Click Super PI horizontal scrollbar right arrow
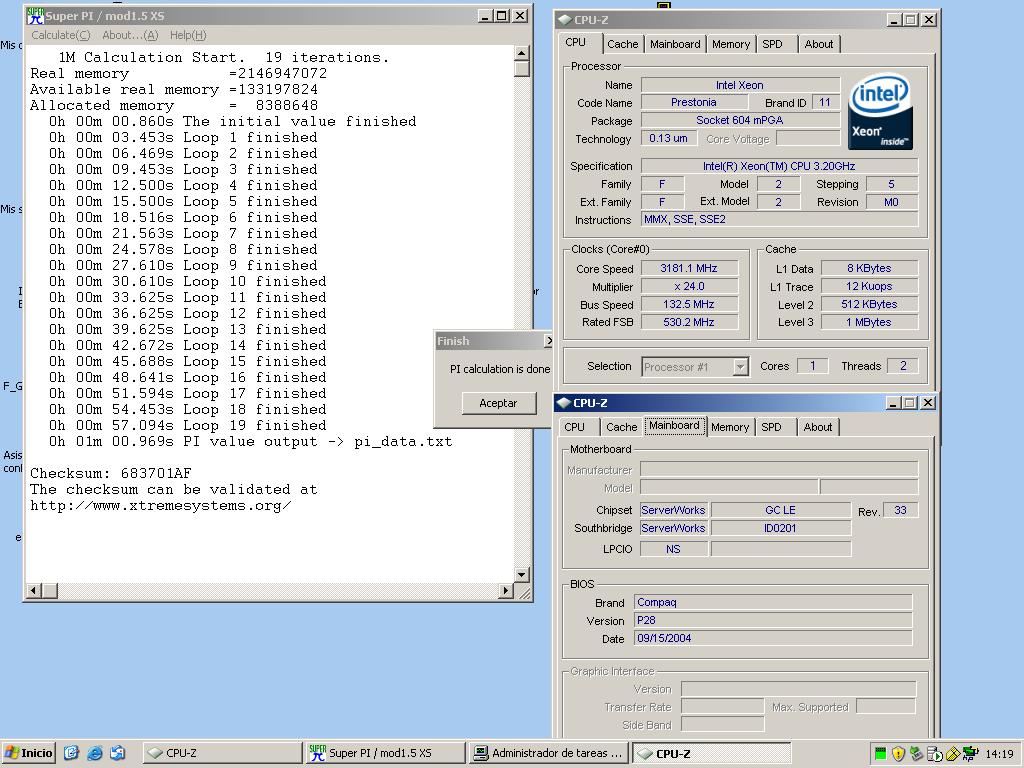 (505, 590)
